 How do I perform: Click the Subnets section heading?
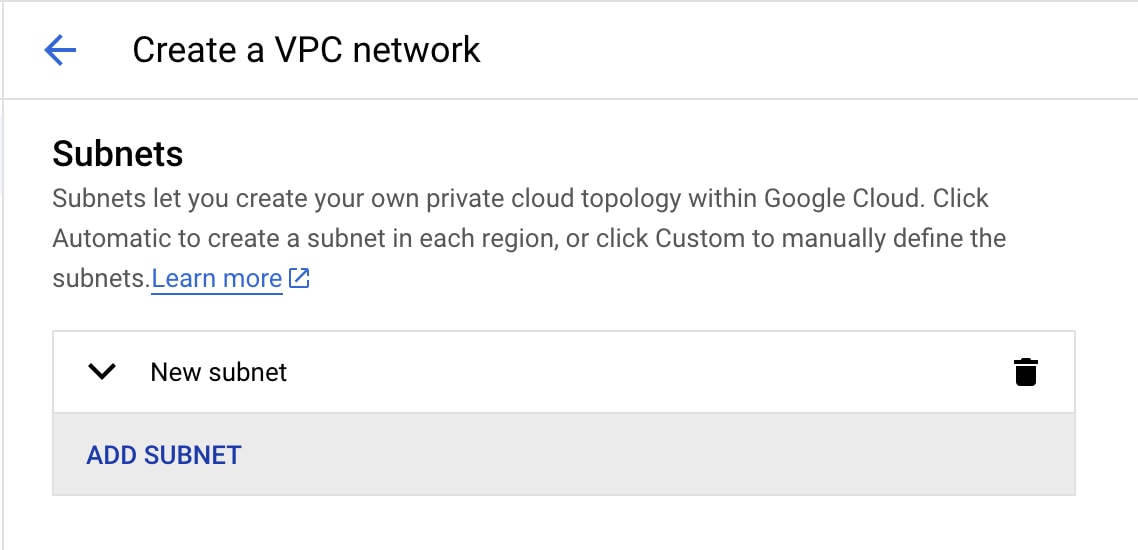pos(118,154)
